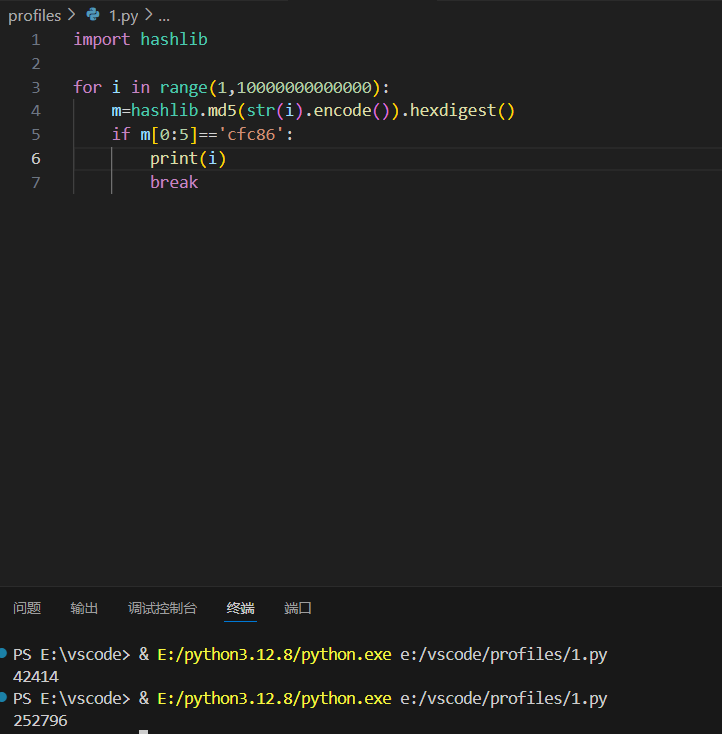Select line number 7 with break statement
Screen dimensions: 722x734
click(x=36, y=182)
